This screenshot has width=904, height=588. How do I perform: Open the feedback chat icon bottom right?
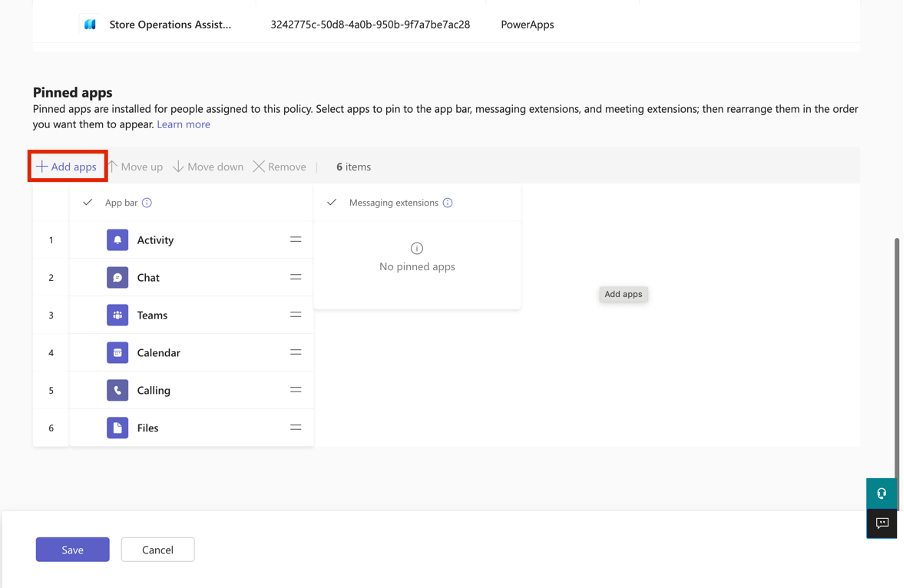(x=881, y=523)
